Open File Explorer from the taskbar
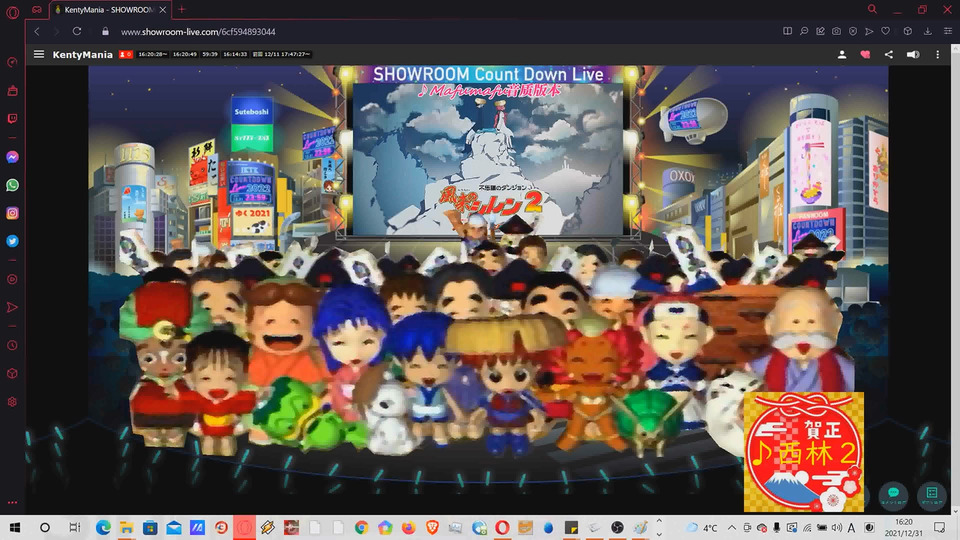Screen dimensions: 960x540 coord(127,527)
